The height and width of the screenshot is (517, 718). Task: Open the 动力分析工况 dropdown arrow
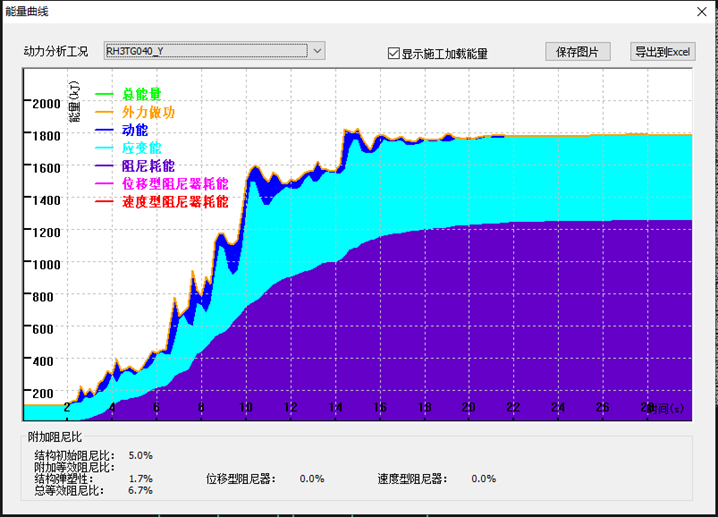(x=317, y=51)
